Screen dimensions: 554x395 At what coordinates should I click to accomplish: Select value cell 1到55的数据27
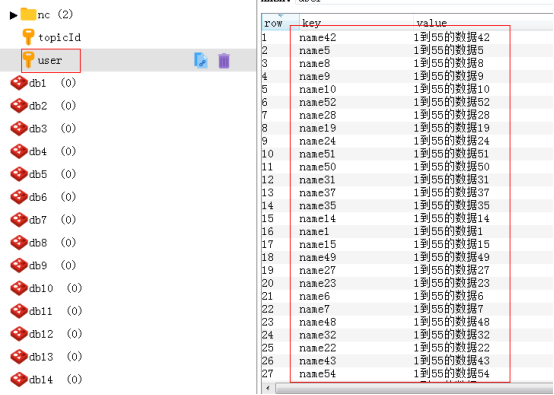452,270
